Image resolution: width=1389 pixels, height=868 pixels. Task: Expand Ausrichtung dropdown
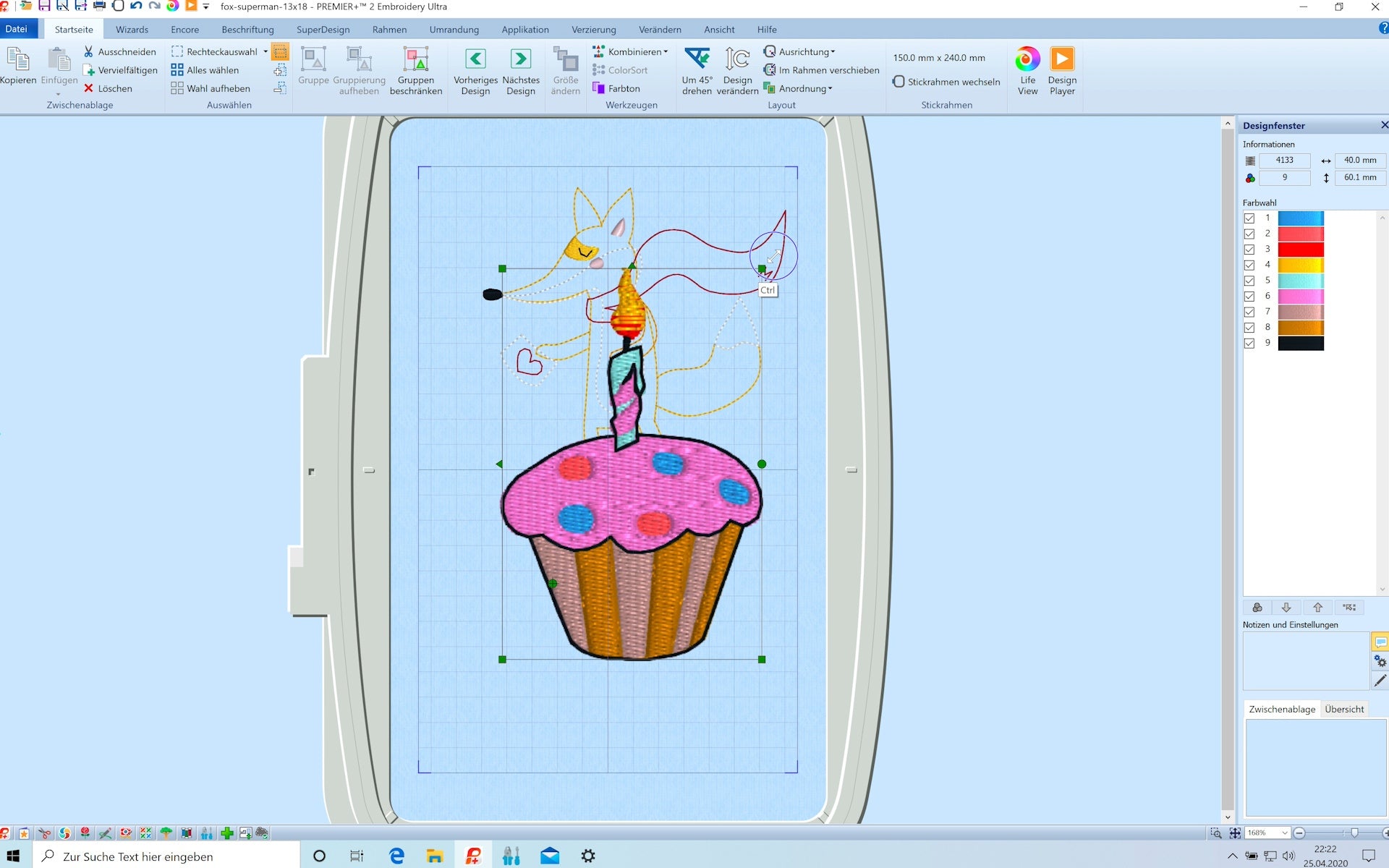point(833,51)
